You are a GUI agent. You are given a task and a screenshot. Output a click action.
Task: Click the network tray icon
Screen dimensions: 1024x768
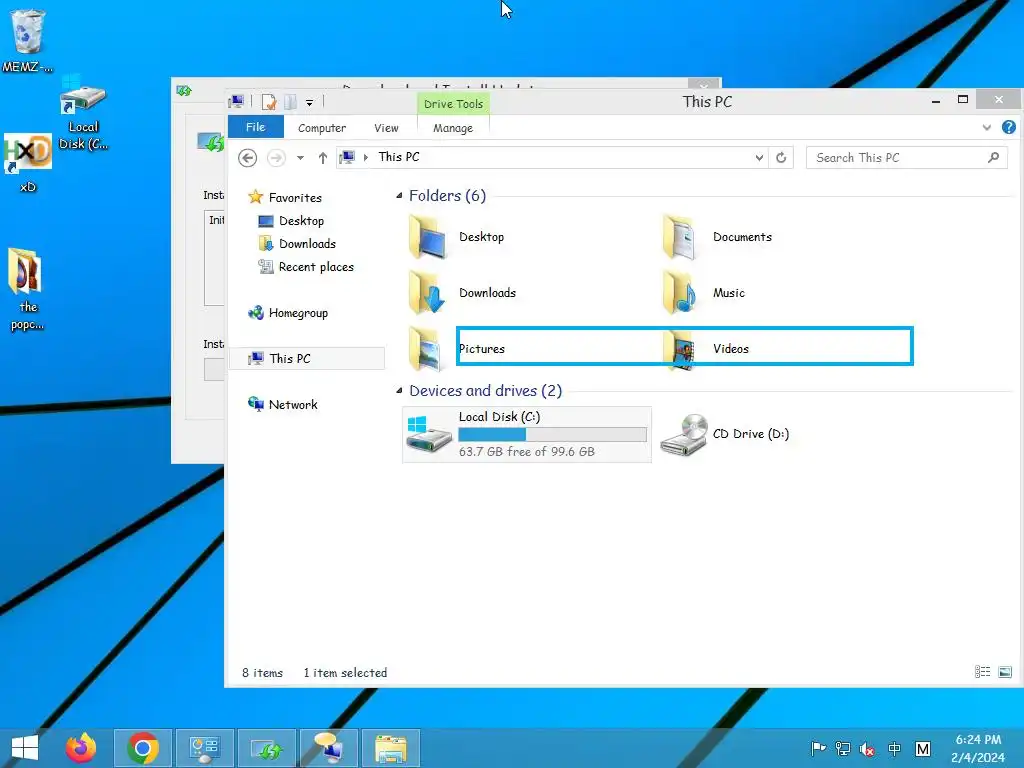[x=843, y=749]
